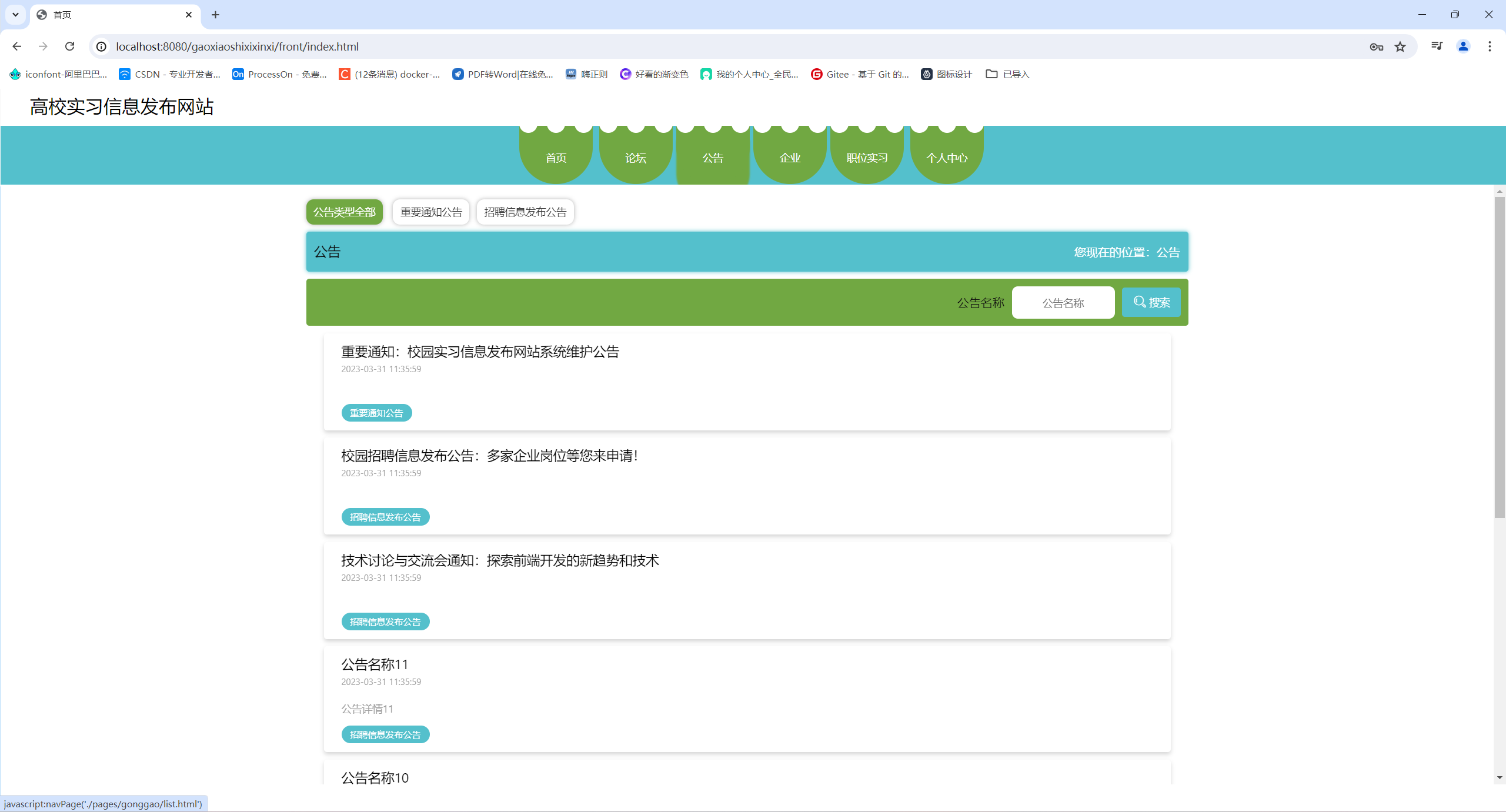Click the back navigation arrow
This screenshot has height=812, width=1506.
point(16,46)
